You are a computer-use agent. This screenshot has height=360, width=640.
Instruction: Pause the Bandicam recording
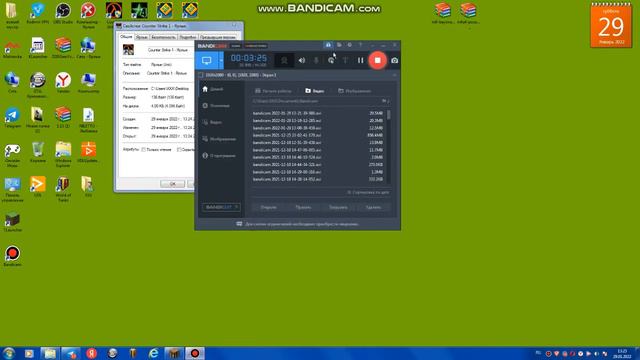click(360, 60)
